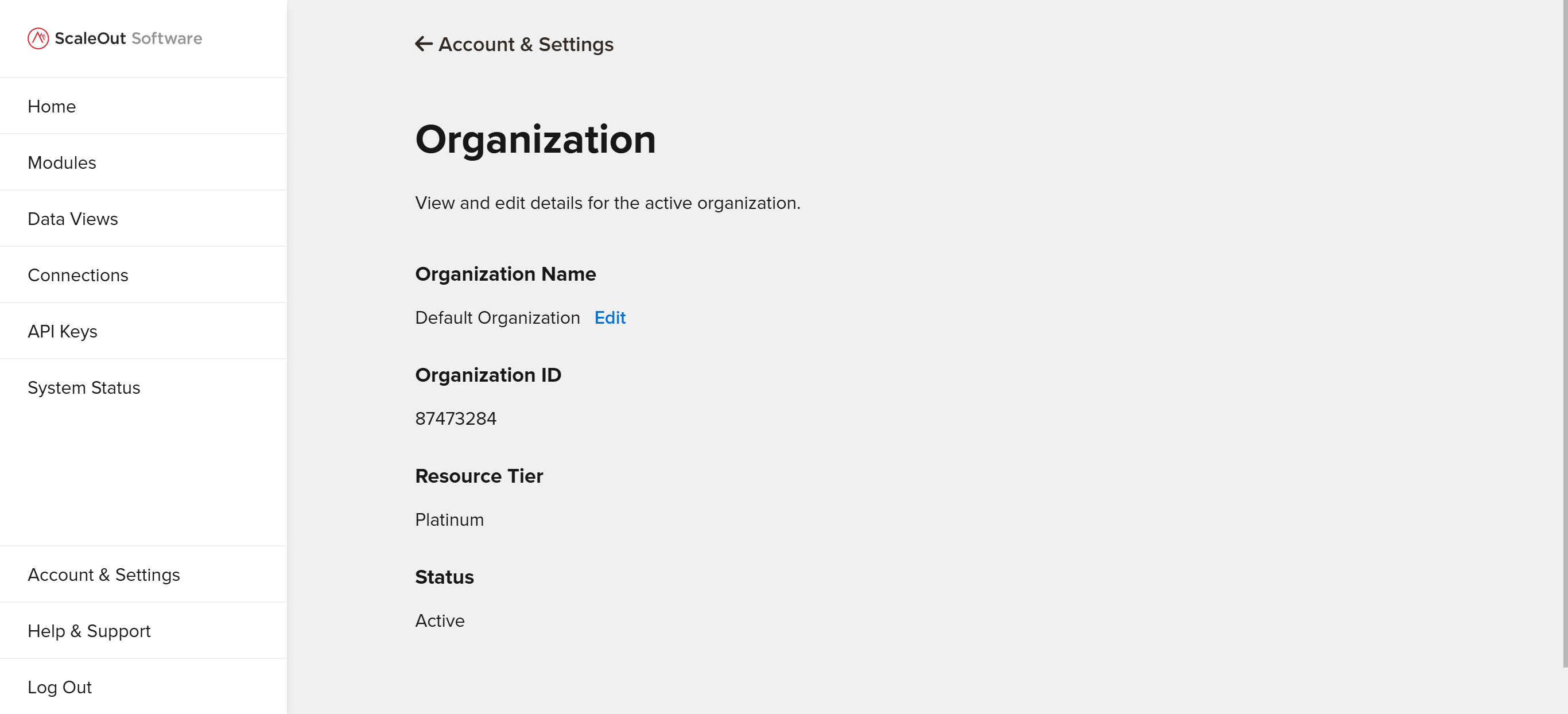This screenshot has height=714, width=1568.
Task: Click the Organization Name label
Action: 505,274
